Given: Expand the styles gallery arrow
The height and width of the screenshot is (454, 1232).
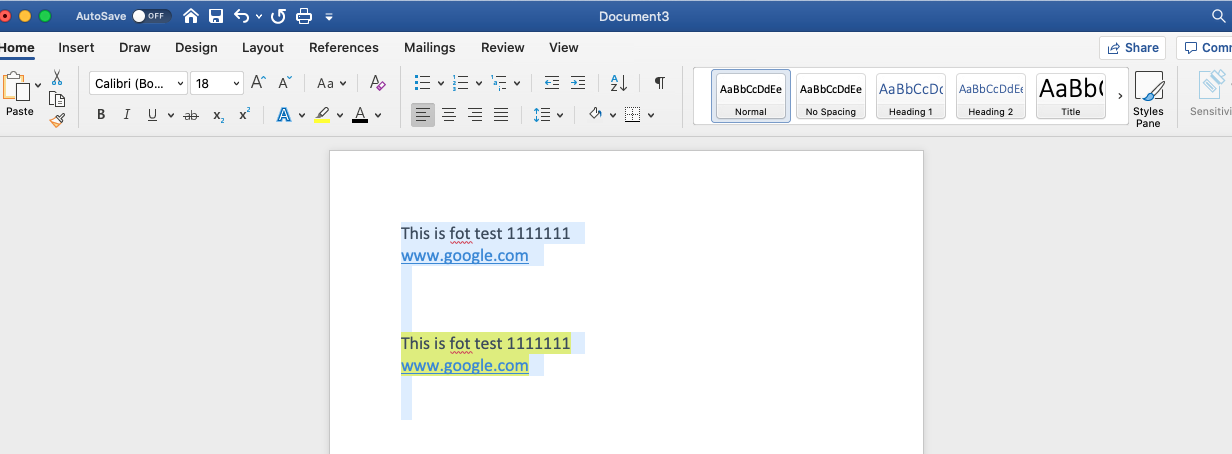Looking at the screenshot, I should [1120, 96].
